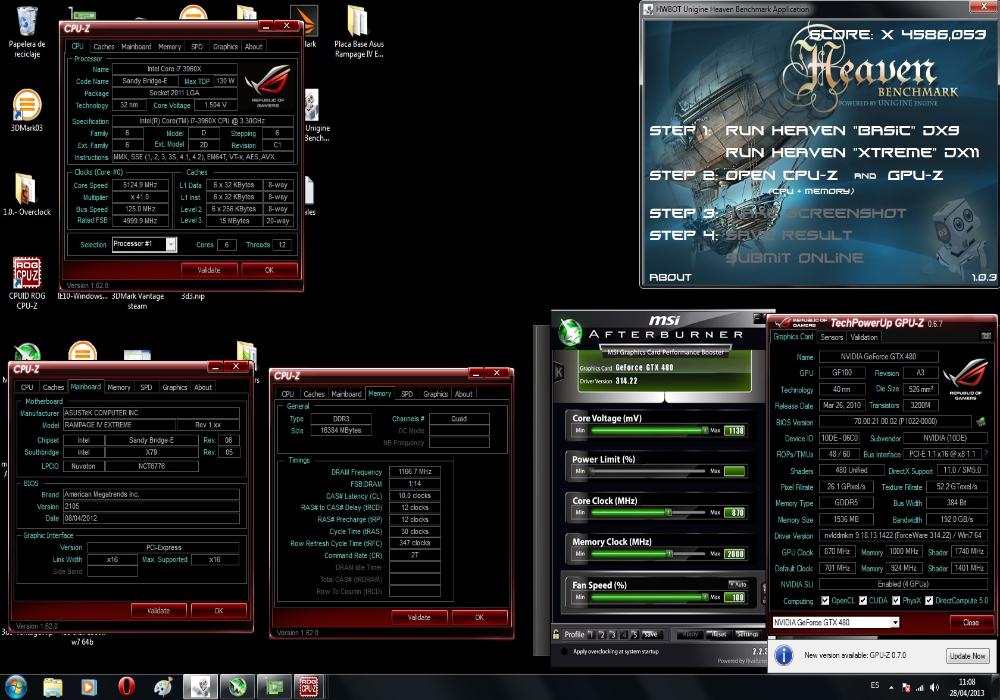Click the Memory Clock (MHz) slider track
This screenshot has height=700, width=1000.
pos(649,554)
